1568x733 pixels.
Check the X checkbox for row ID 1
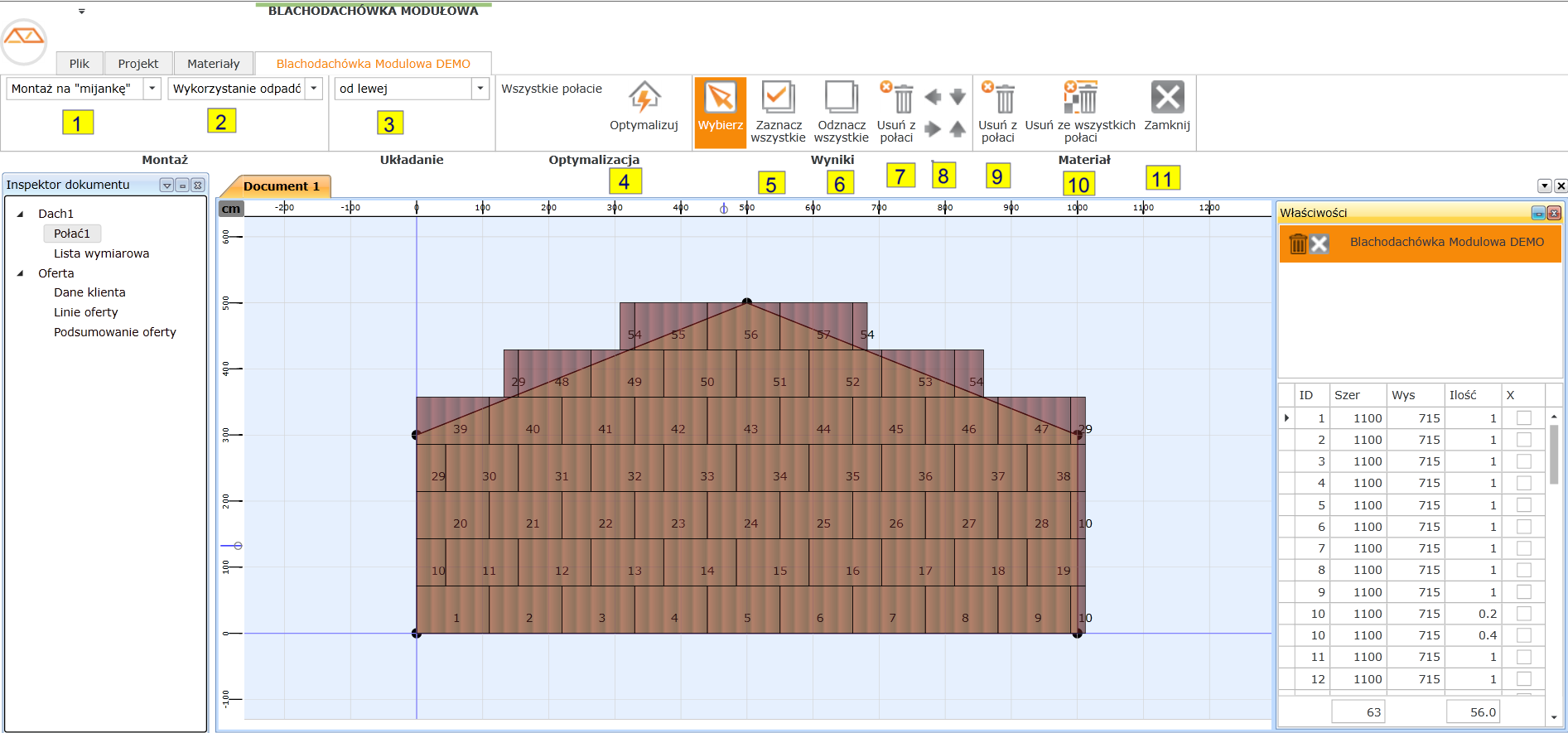click(1523, 418)
